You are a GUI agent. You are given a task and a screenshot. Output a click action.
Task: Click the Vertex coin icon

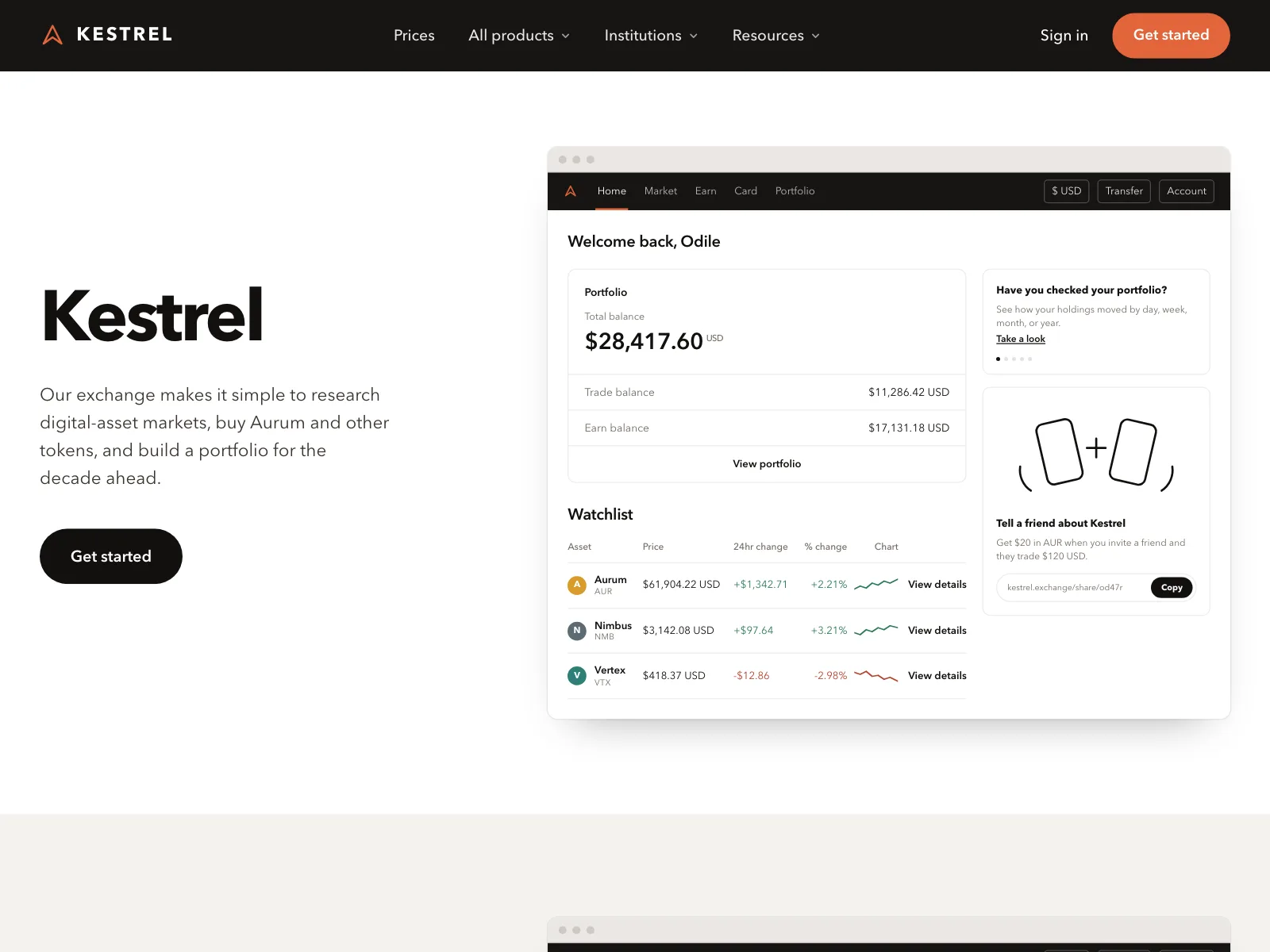577,676
